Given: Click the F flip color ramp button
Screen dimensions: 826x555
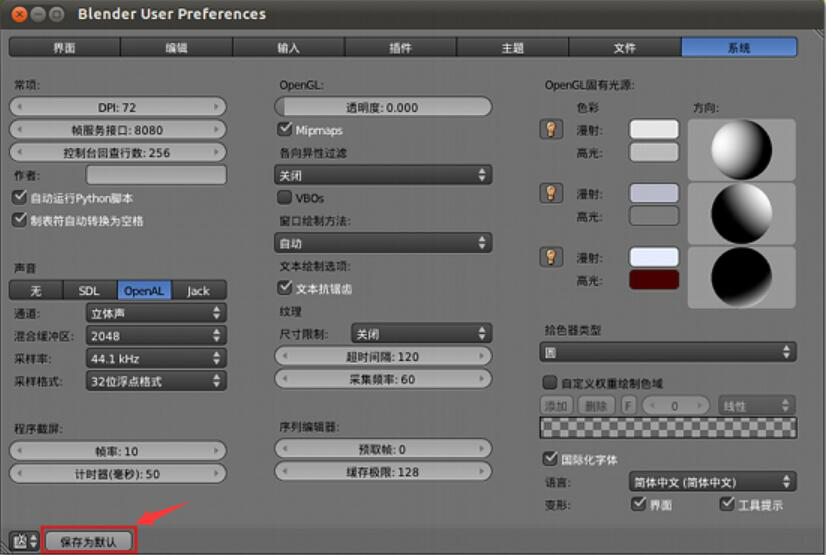Looking at the screenshot, I should pyautogui.click(x=628, y=405).
